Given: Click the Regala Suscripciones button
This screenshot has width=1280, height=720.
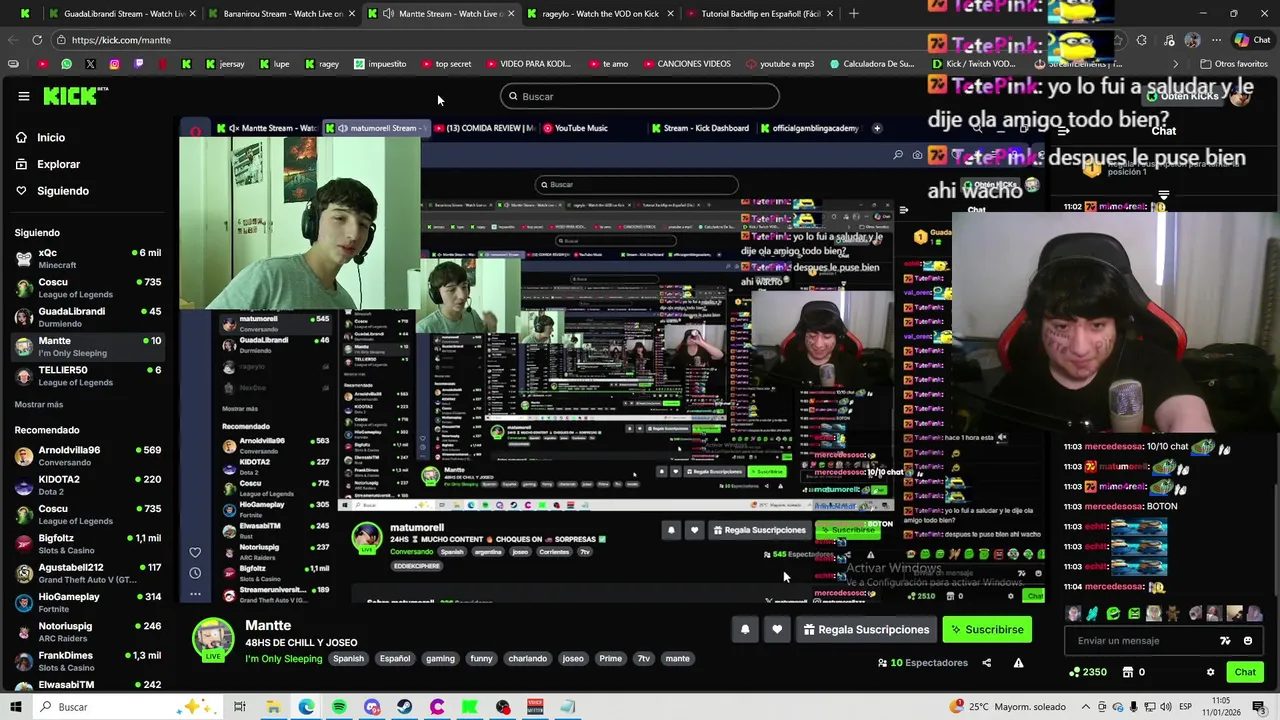Looking at the screenshot, I should (x=866, y=629).
